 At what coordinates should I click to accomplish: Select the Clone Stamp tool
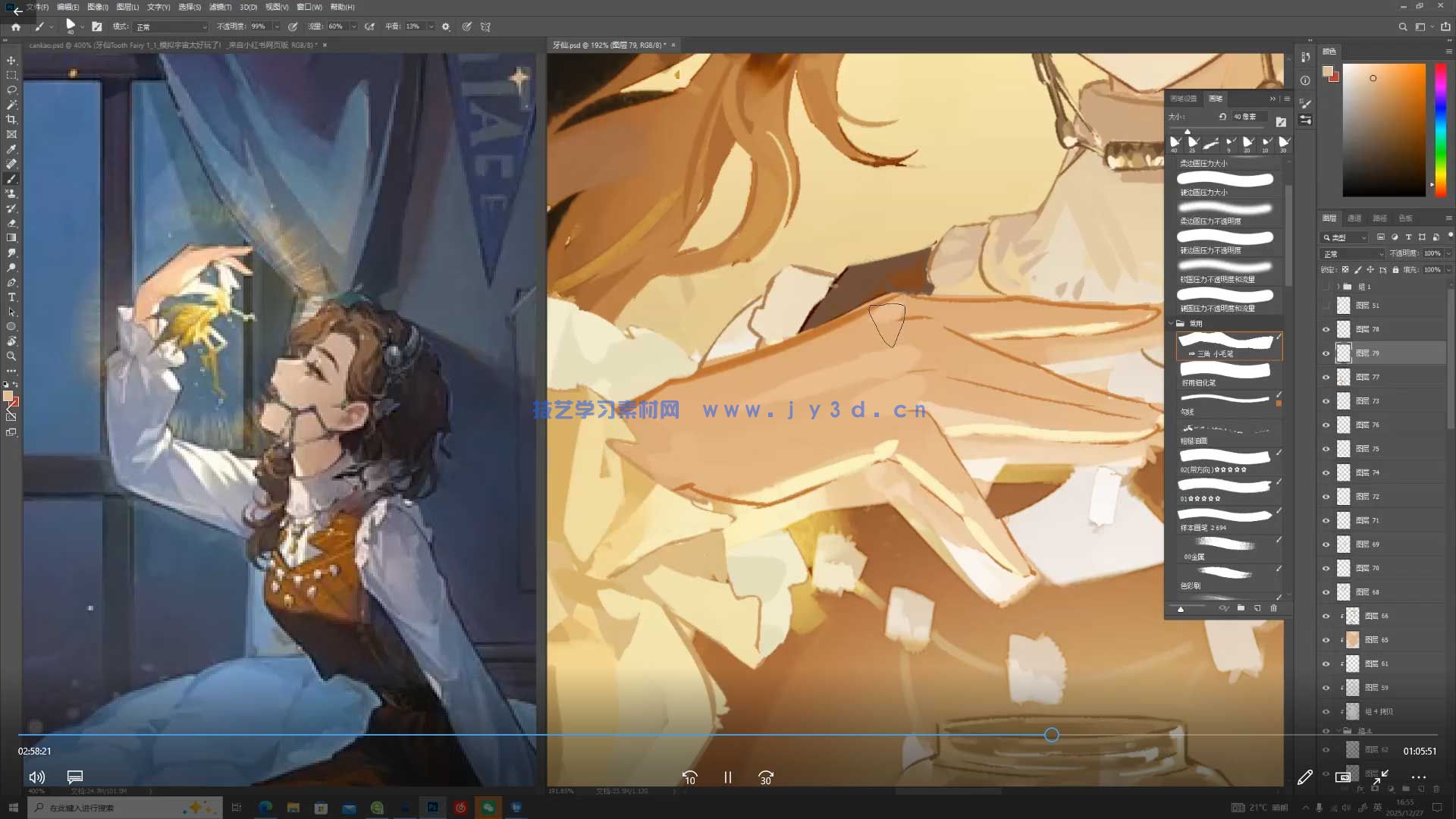pyautogui.click(x=11, y=193)
